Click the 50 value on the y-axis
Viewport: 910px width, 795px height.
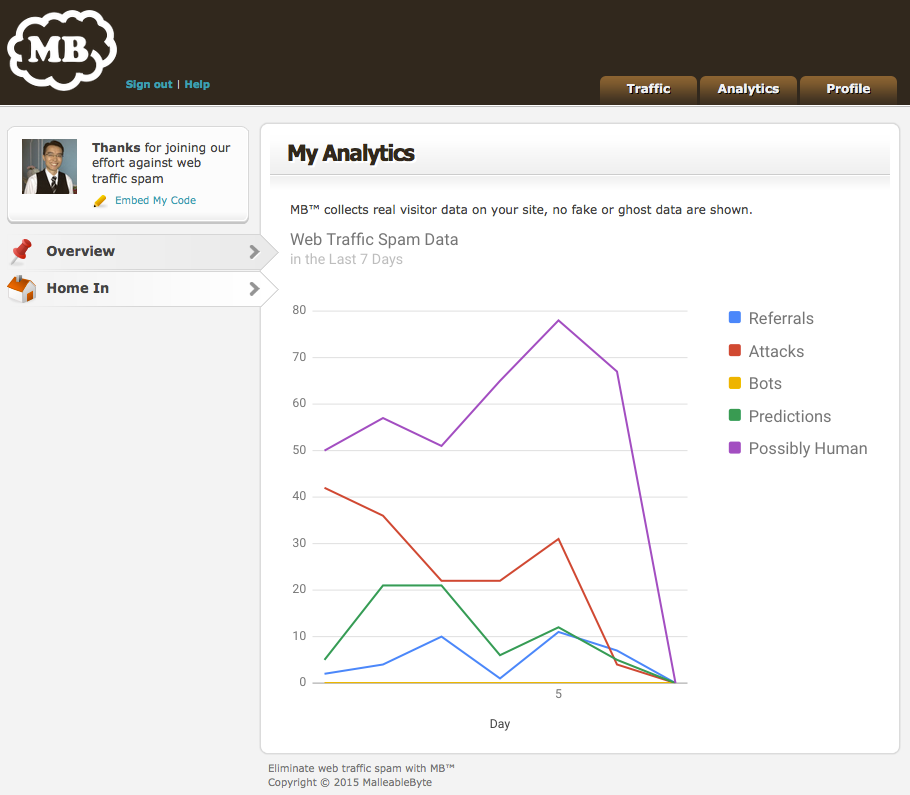point(299,450)
